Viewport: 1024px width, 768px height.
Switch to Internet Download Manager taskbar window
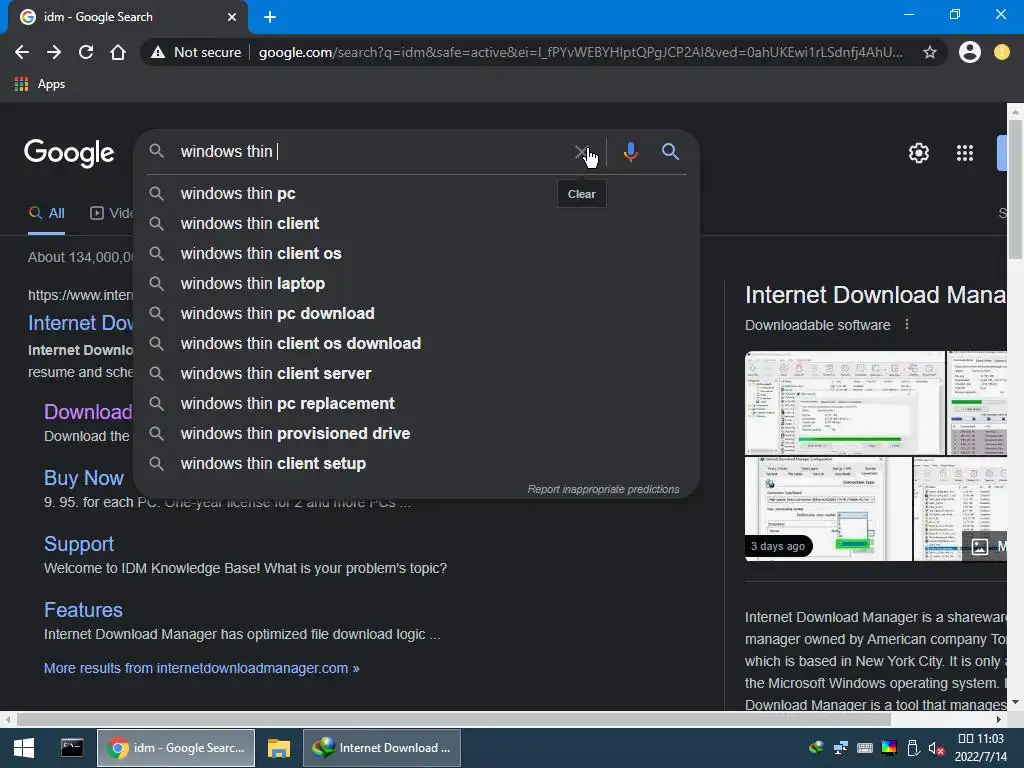coord(382,748)
